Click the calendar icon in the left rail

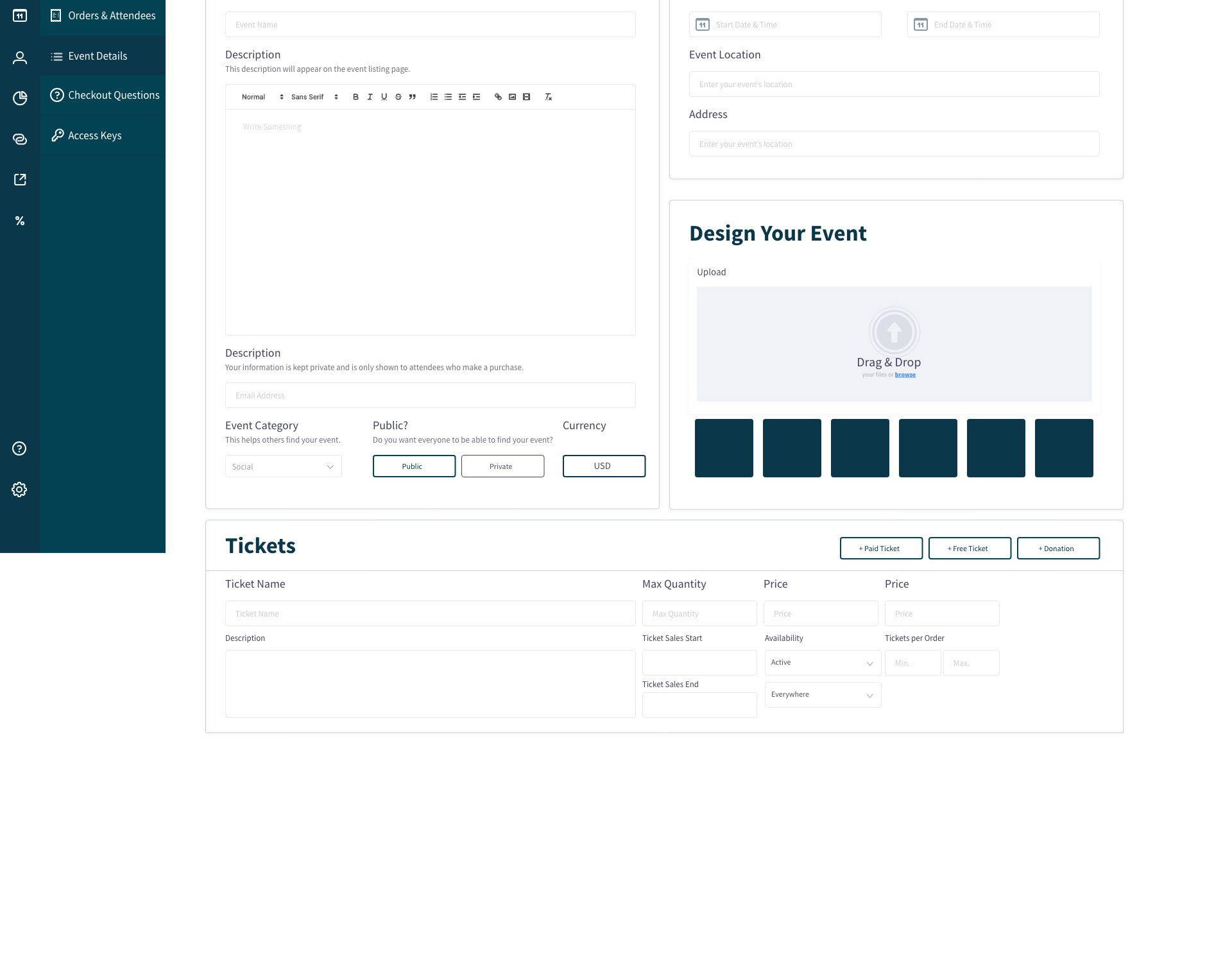coord(20,15)
